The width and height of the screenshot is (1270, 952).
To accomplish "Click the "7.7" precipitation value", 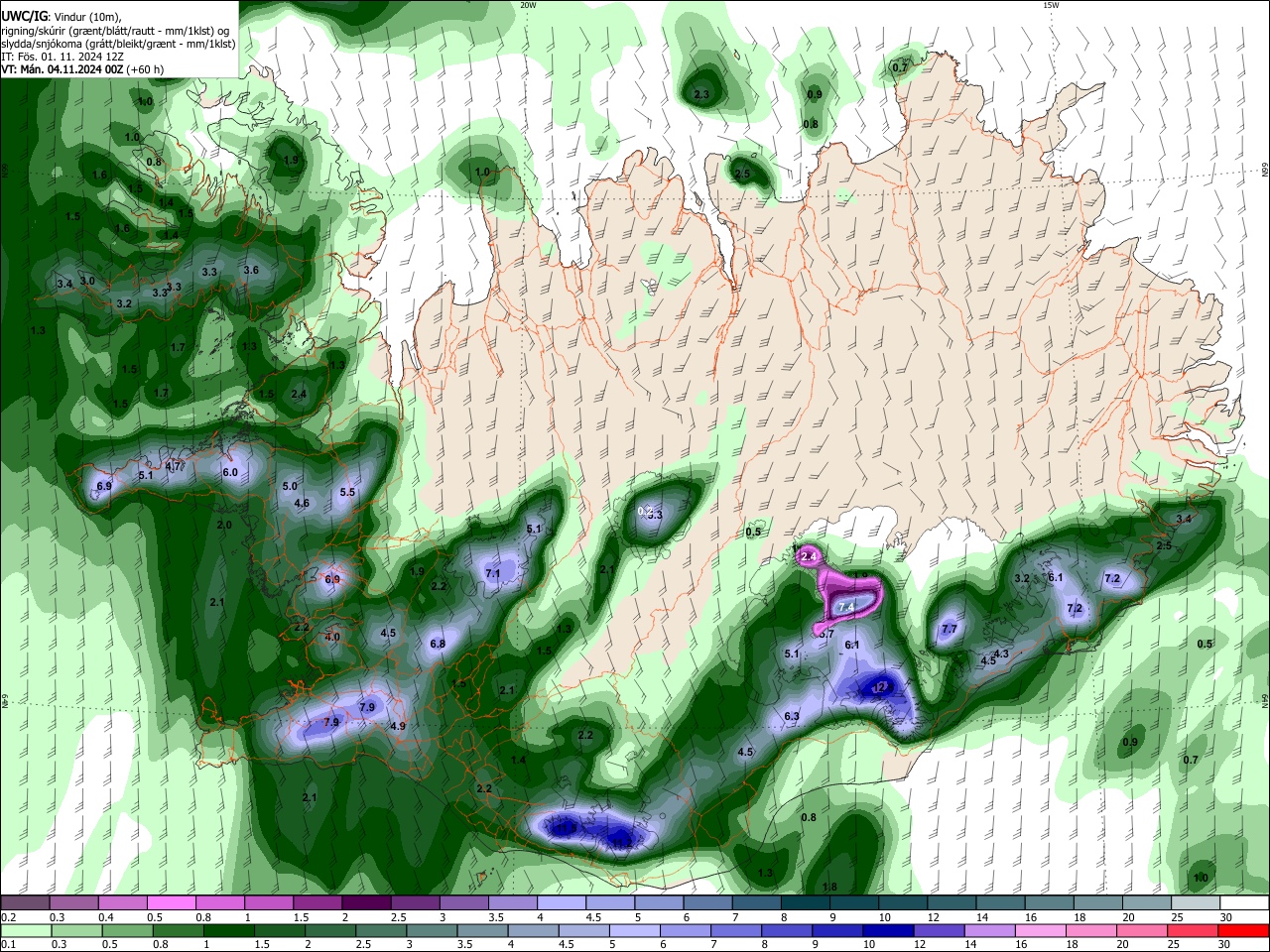I will tap(949, 629).
